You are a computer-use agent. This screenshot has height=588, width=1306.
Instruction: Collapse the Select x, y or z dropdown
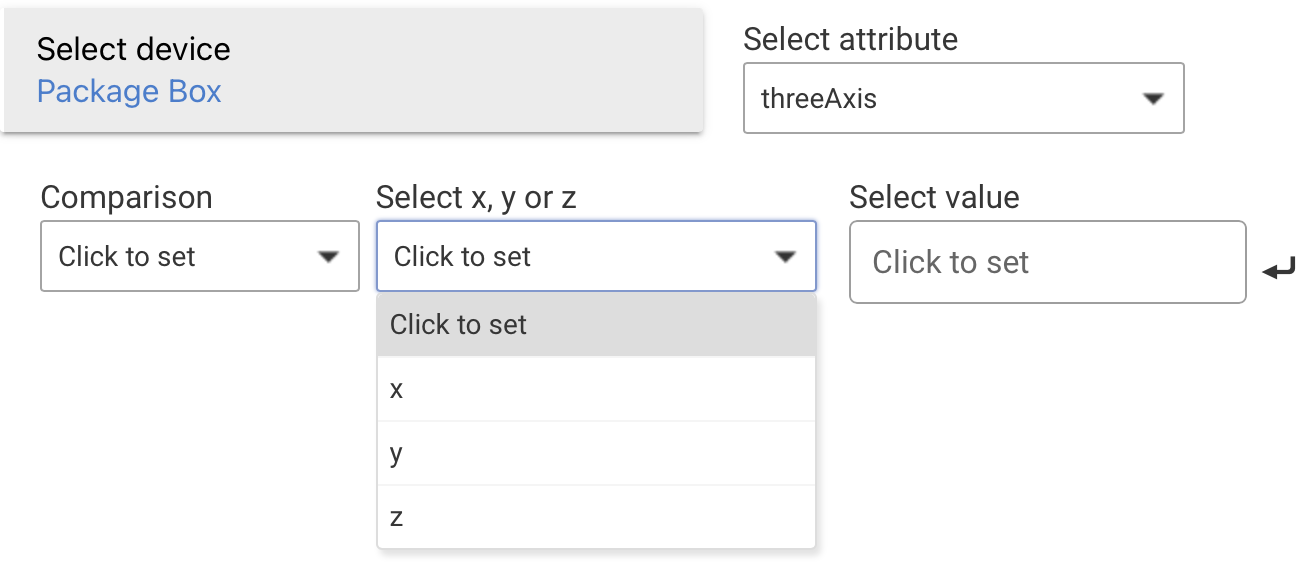(596, 256)
